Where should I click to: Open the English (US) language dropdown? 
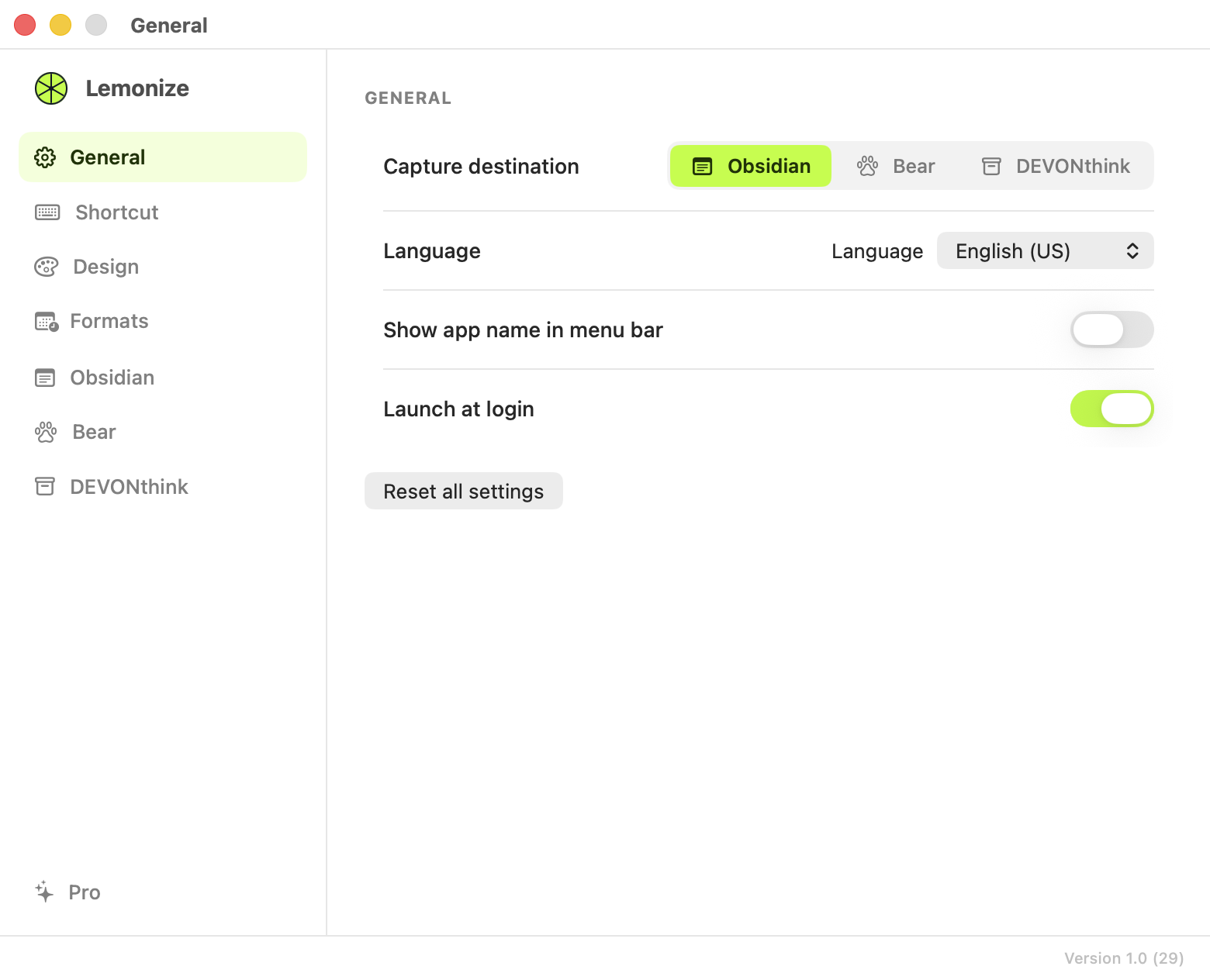(x=1045, y=250)
